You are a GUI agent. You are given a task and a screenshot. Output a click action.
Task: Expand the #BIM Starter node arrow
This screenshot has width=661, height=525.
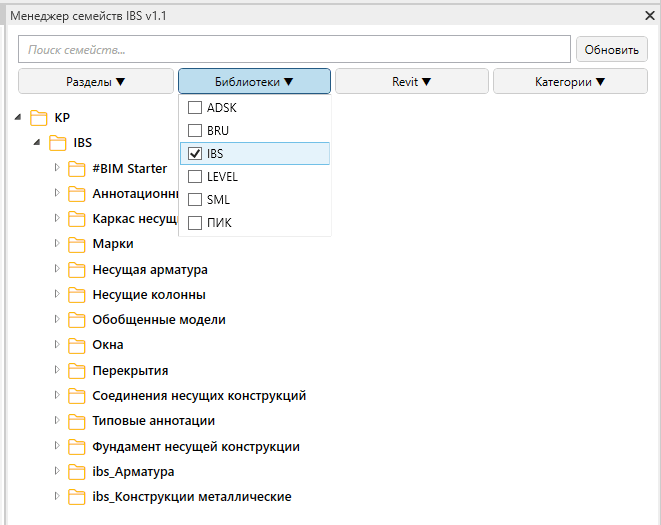coord(57,167)
